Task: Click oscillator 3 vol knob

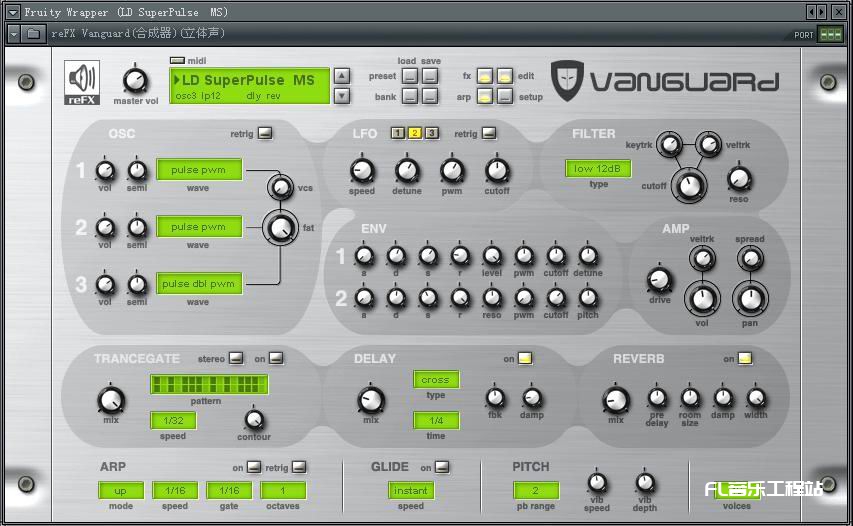Action: pos(105,284)
